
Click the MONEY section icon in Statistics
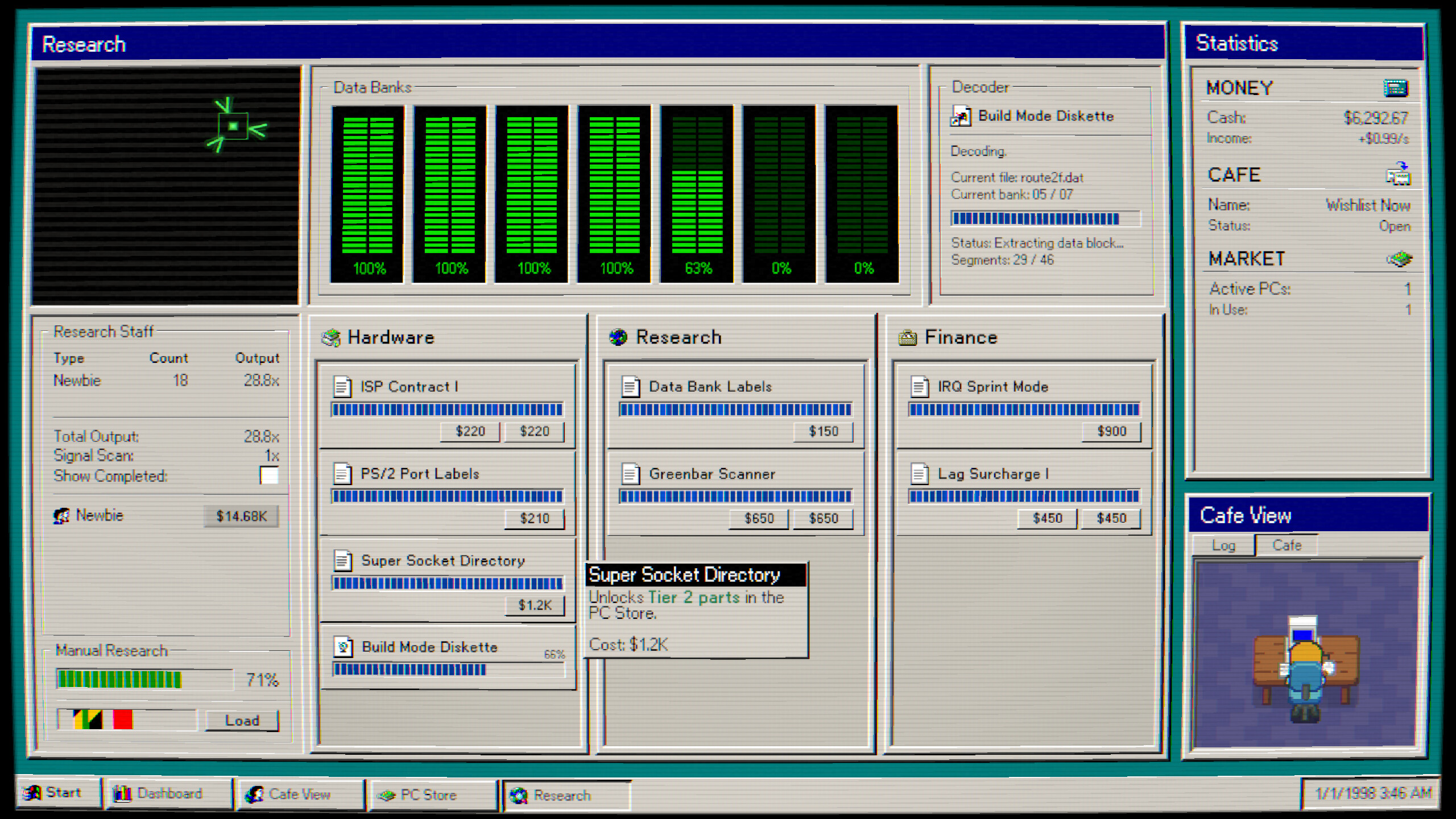[x=1396, y=88]
